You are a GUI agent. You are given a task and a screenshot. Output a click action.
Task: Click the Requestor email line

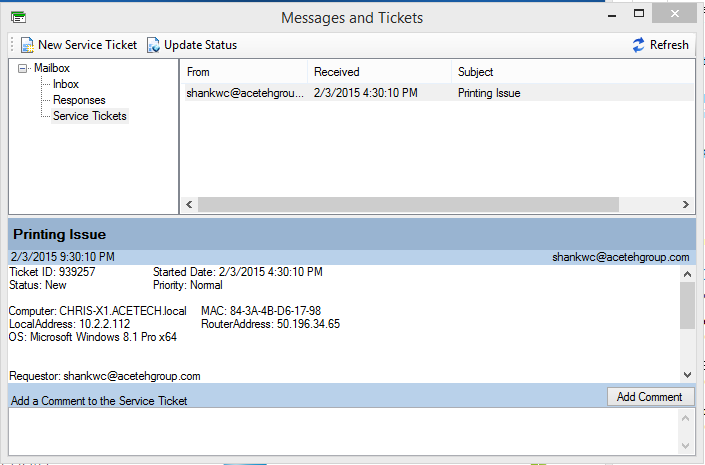[105, 376]
